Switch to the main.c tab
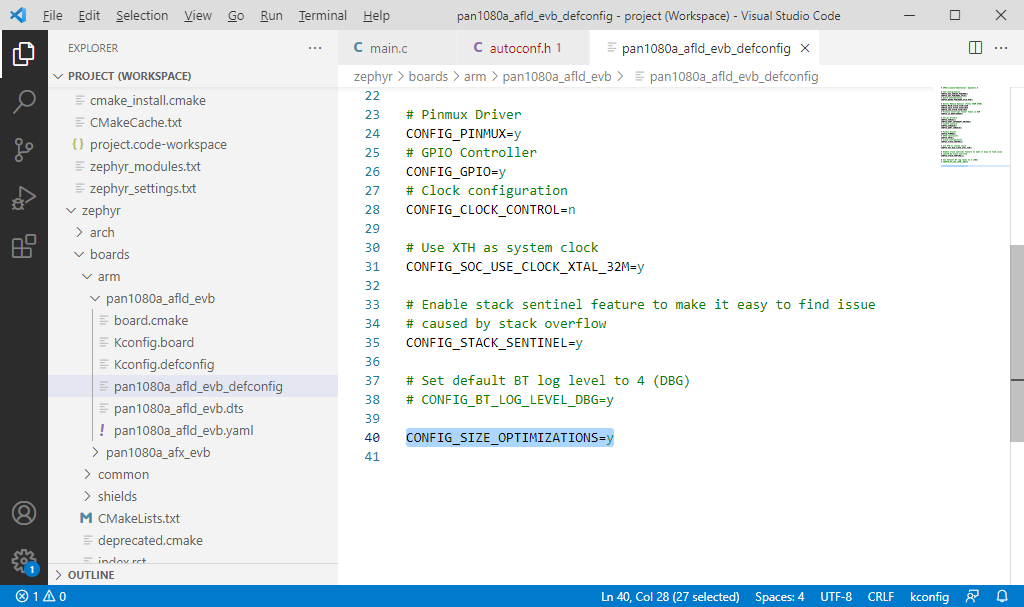 (398, 48)
